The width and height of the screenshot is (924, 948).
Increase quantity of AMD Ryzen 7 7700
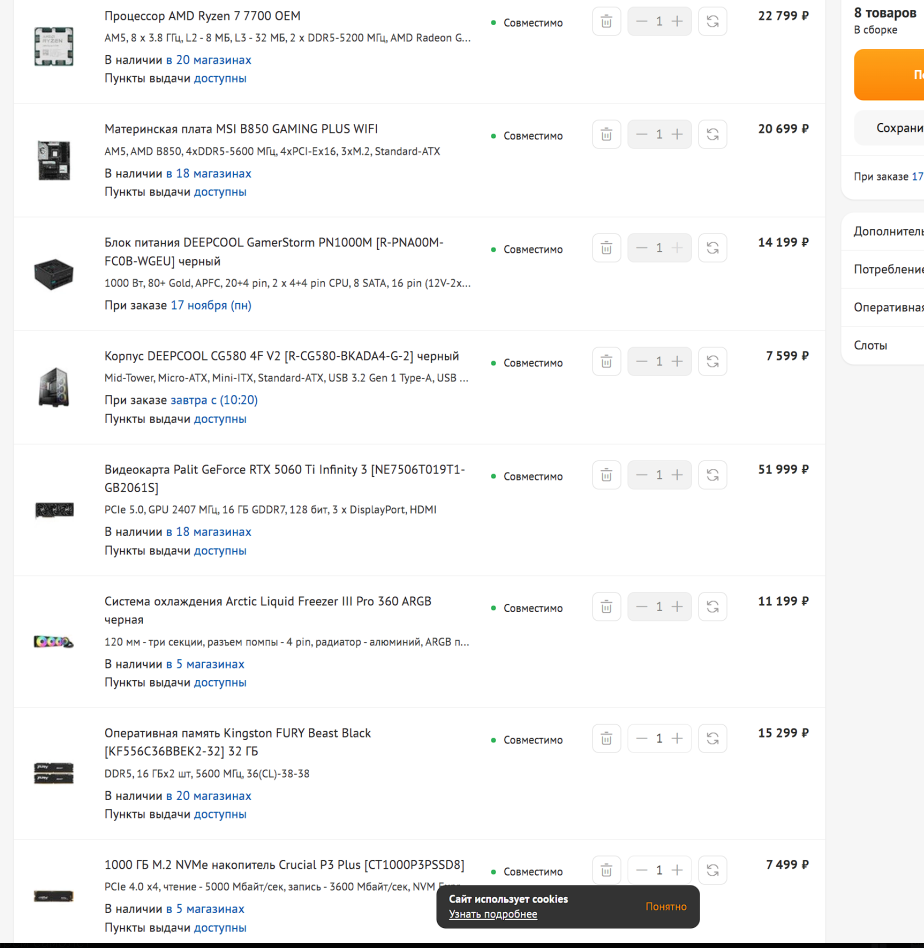tap(677, 22)
